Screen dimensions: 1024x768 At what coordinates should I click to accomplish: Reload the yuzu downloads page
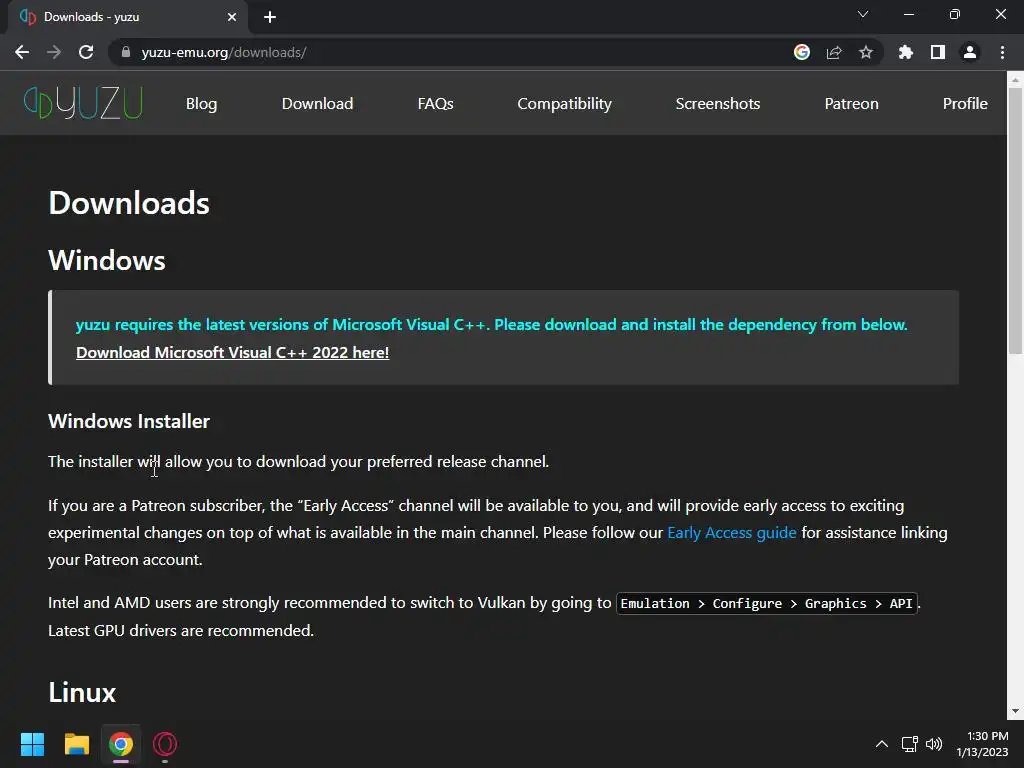point(86,52)
